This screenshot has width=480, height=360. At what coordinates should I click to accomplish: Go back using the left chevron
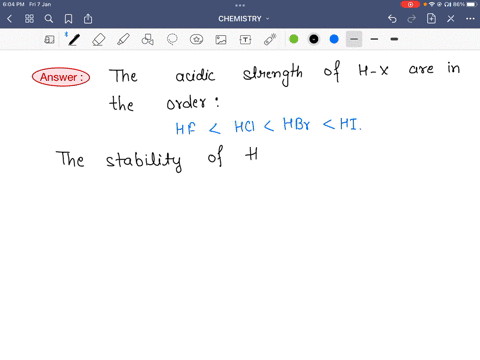(10, 19)
